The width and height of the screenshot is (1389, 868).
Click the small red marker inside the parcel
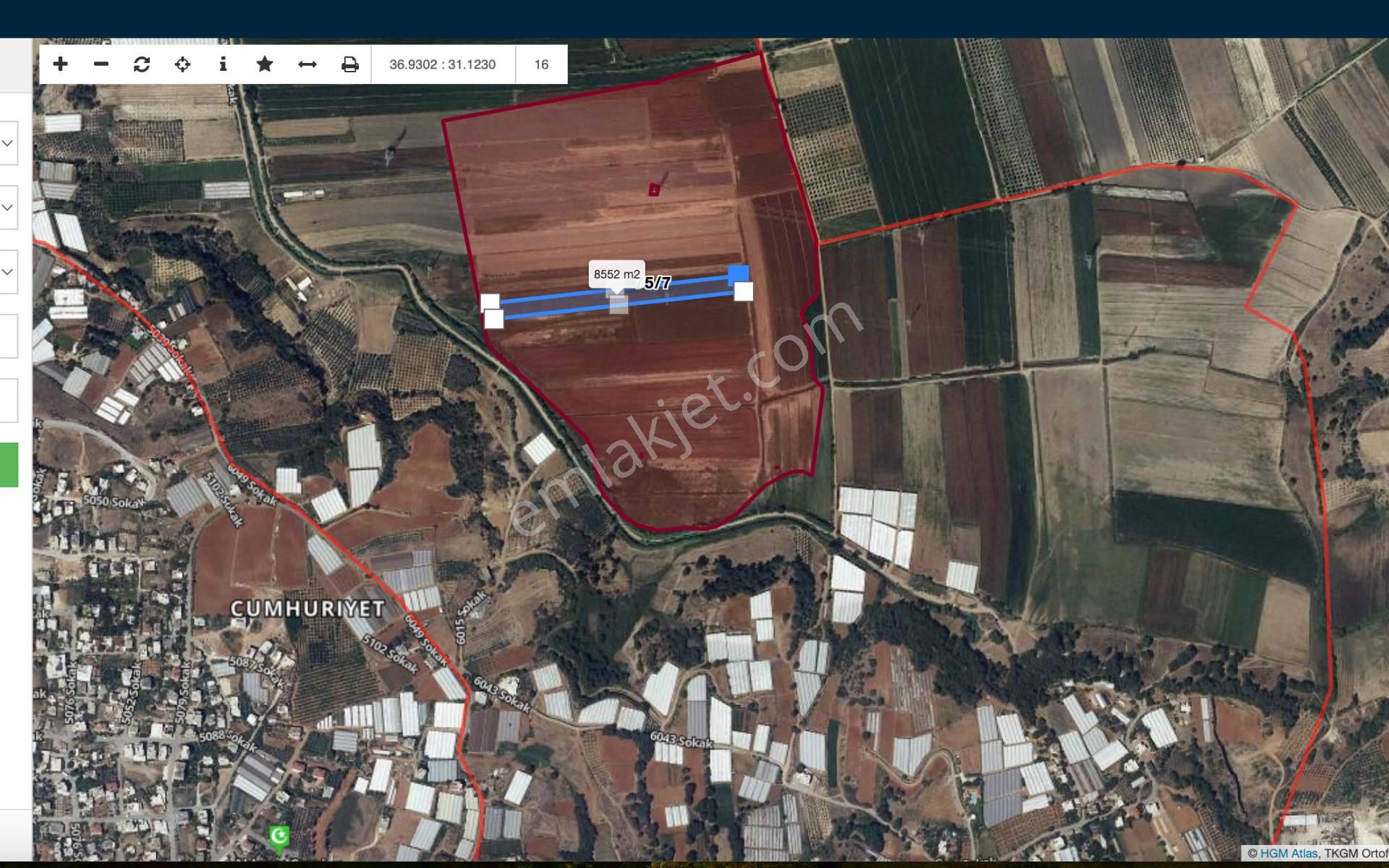coord(654,190)
